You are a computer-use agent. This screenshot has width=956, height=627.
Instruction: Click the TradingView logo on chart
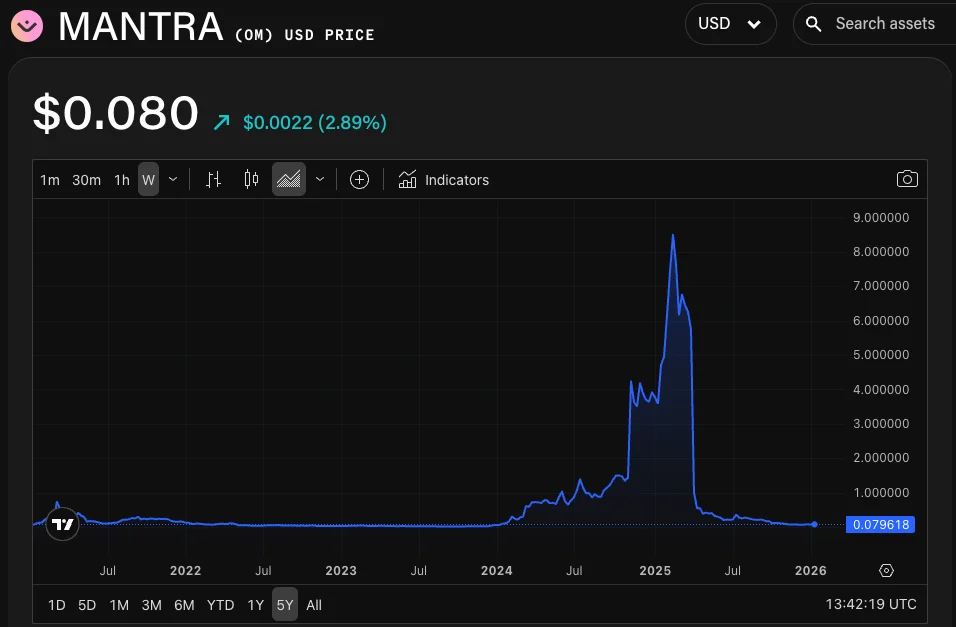coord(62,524)
